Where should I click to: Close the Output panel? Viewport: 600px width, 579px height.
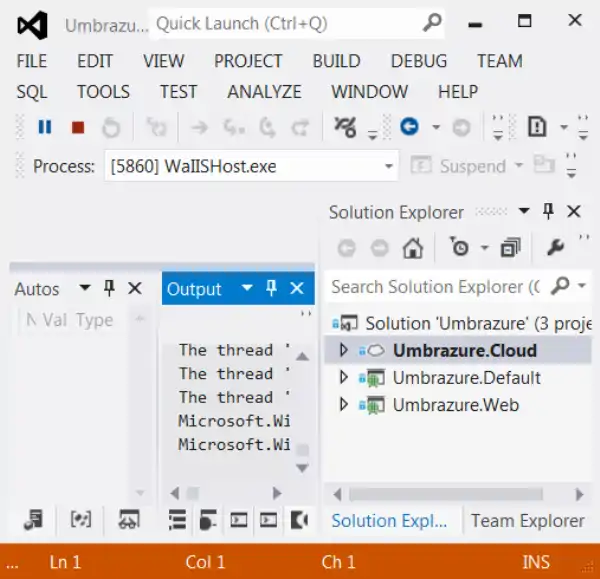point(297,288)
